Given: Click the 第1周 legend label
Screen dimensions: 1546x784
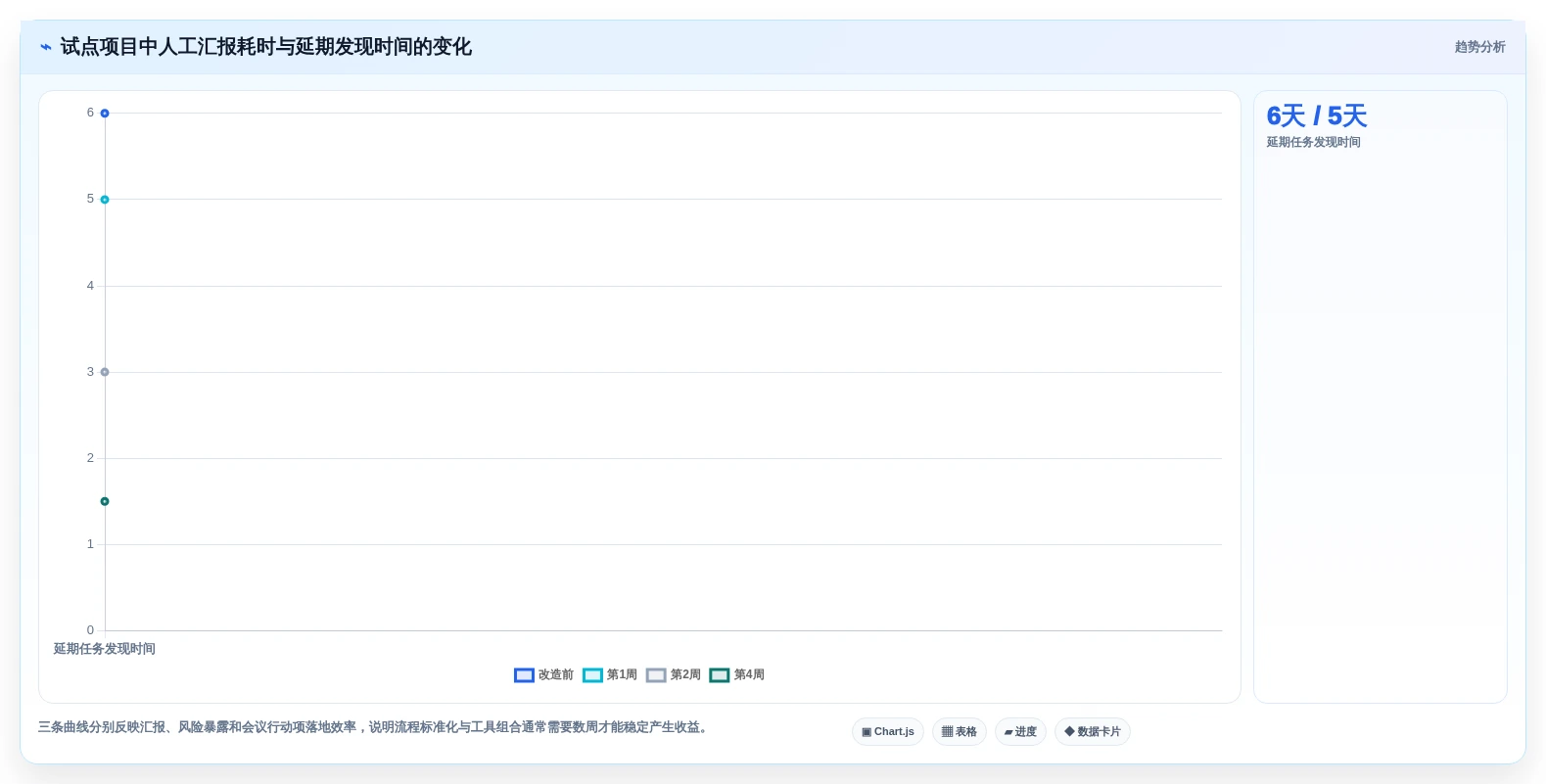Looking at the screenshot, I should (622, 675).
